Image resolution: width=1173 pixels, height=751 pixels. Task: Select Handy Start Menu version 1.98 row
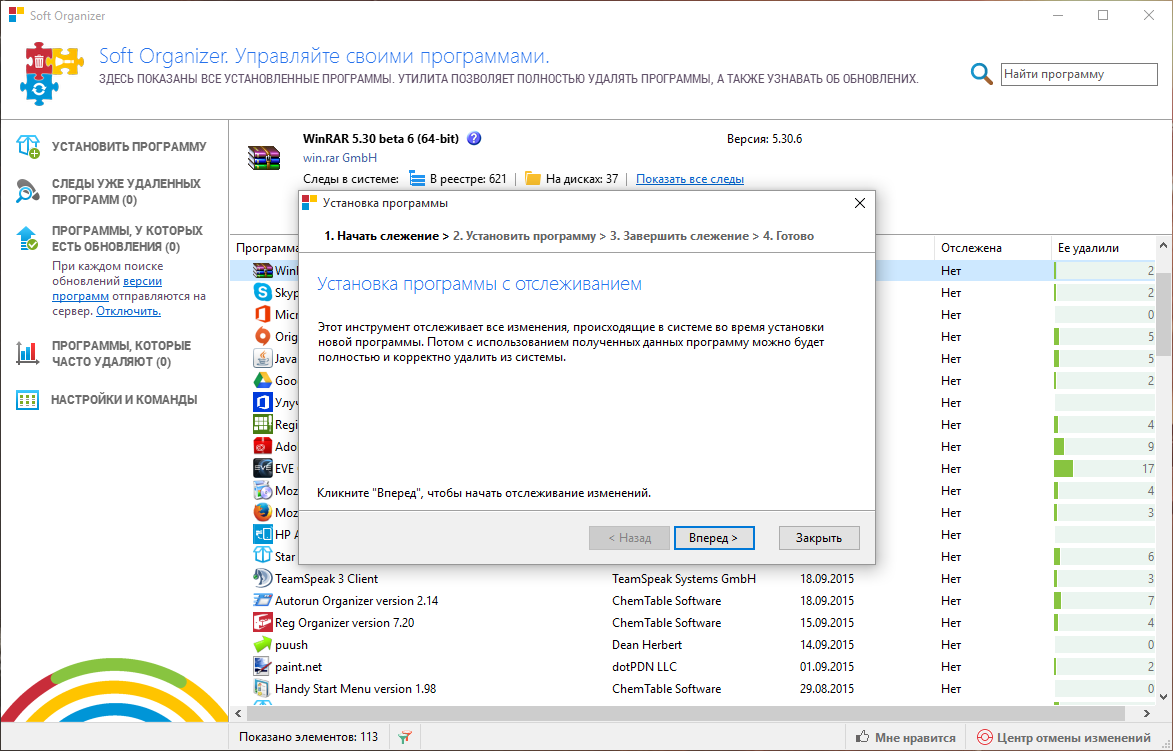coord(355,688)
